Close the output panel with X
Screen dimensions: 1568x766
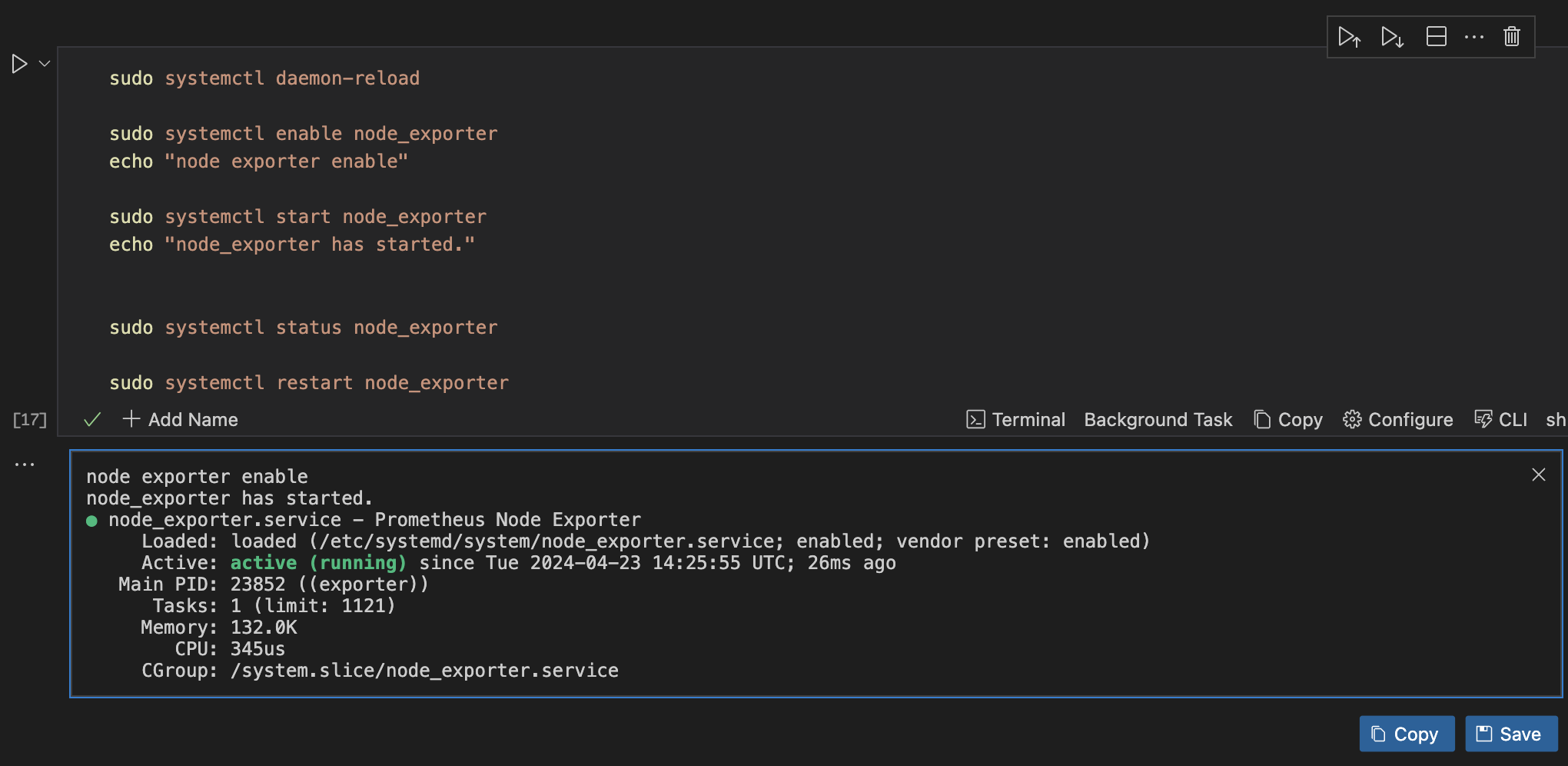[1539, 475]
